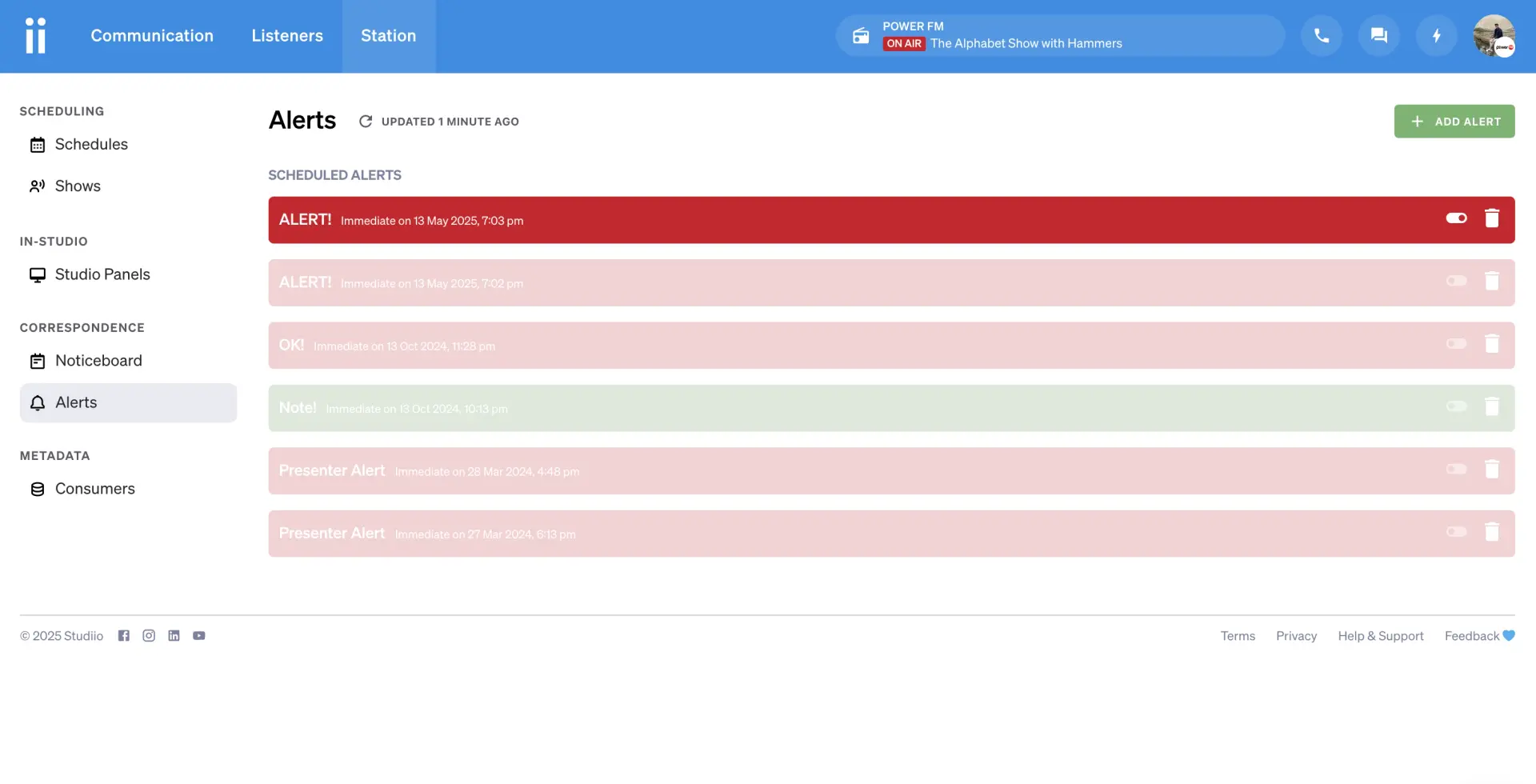Open the Communication navigation menu

click(152, 36)
